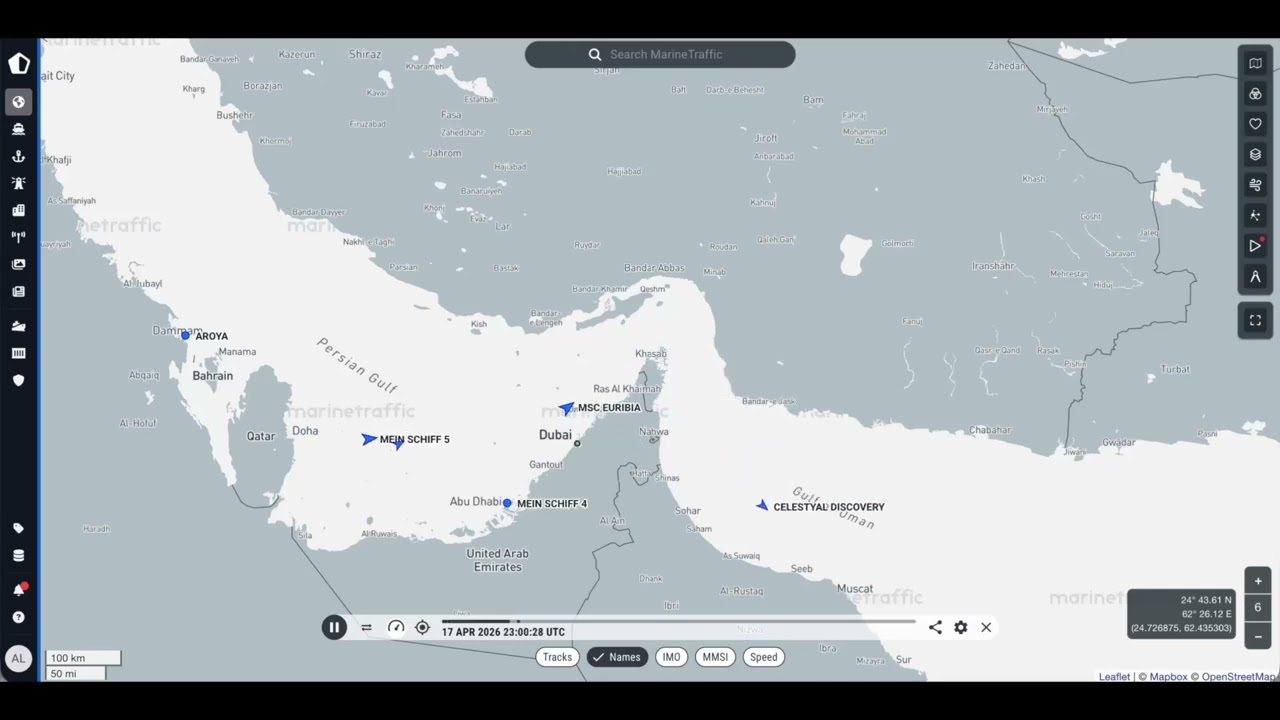The height and width of the screenshot is (720, 1280).
Task: Open the Companies building icon in sidebar
Action: (x=18, y=210)
